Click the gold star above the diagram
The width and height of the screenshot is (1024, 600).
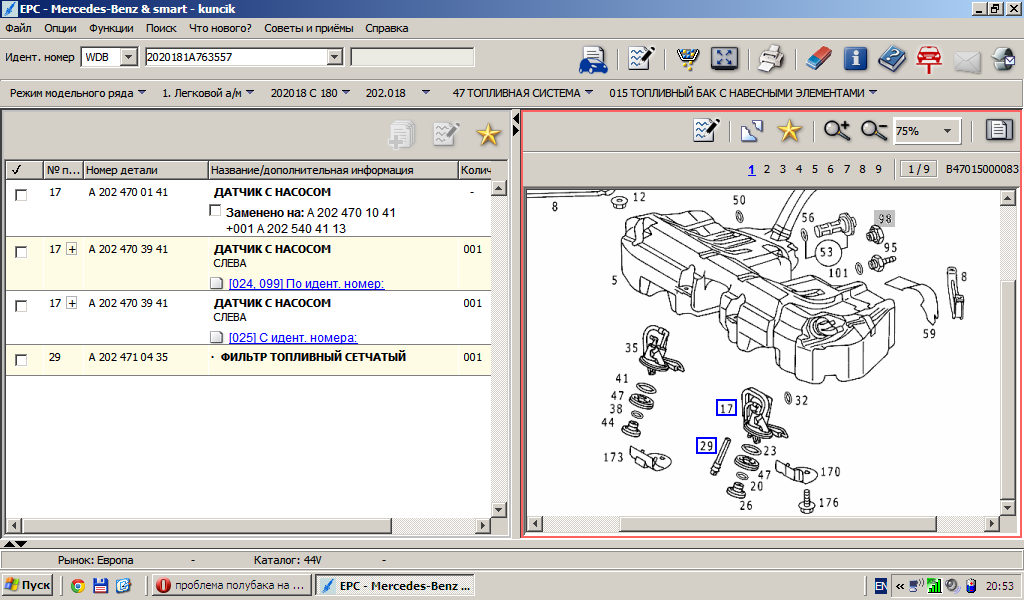click(x=789, y=130)
